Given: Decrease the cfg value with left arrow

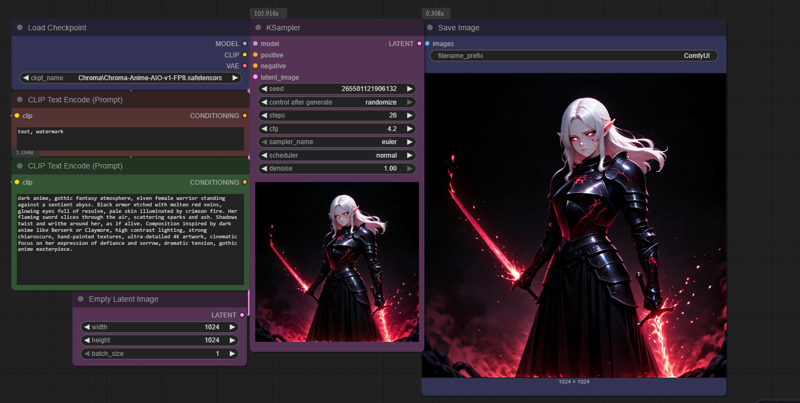Looking at the screenshot, I should pos(265,129).
